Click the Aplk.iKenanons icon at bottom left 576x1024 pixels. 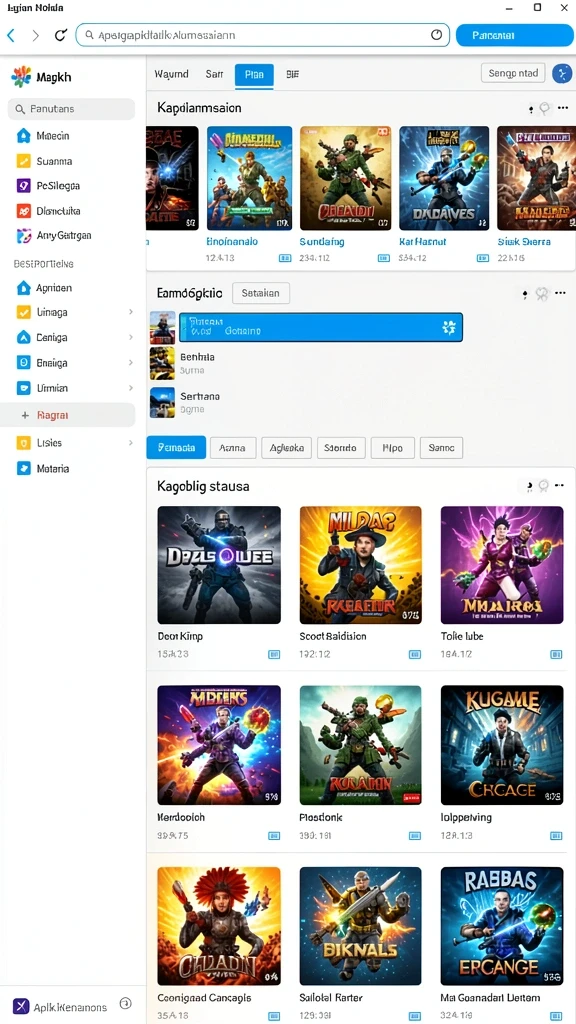point(22,1005)
